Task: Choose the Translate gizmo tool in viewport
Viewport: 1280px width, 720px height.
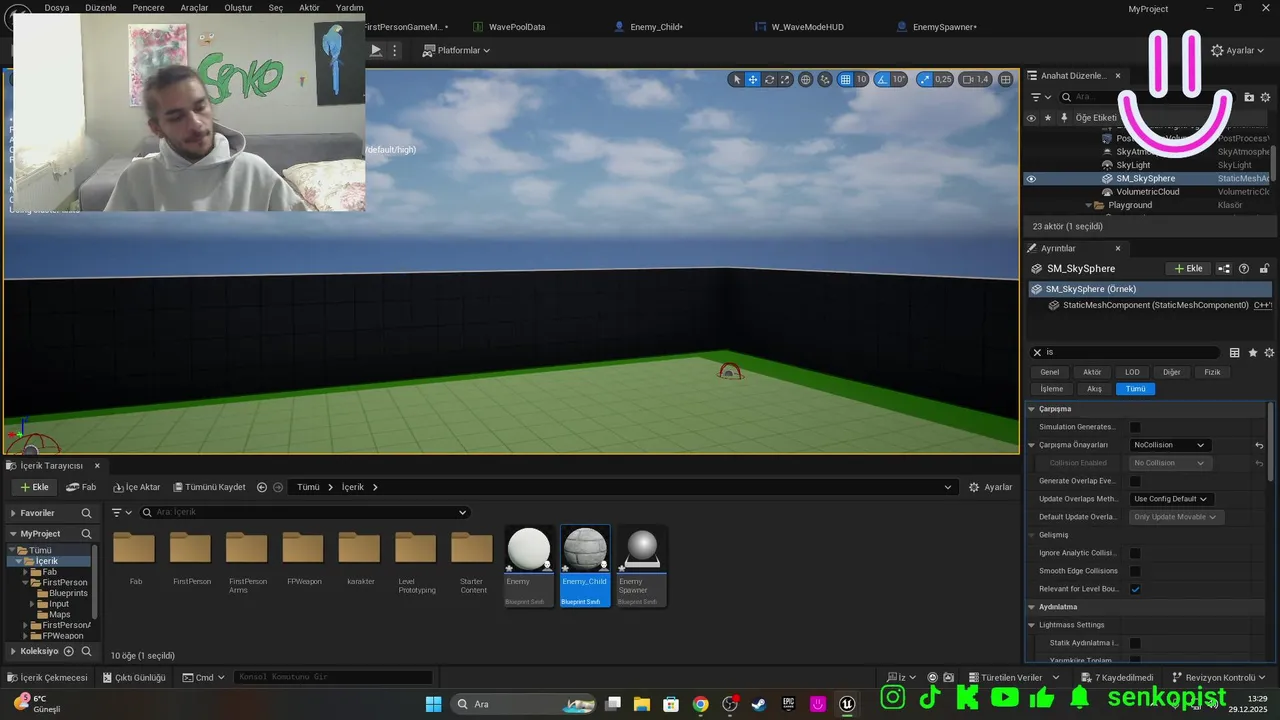Action: (x=753, y=79)
